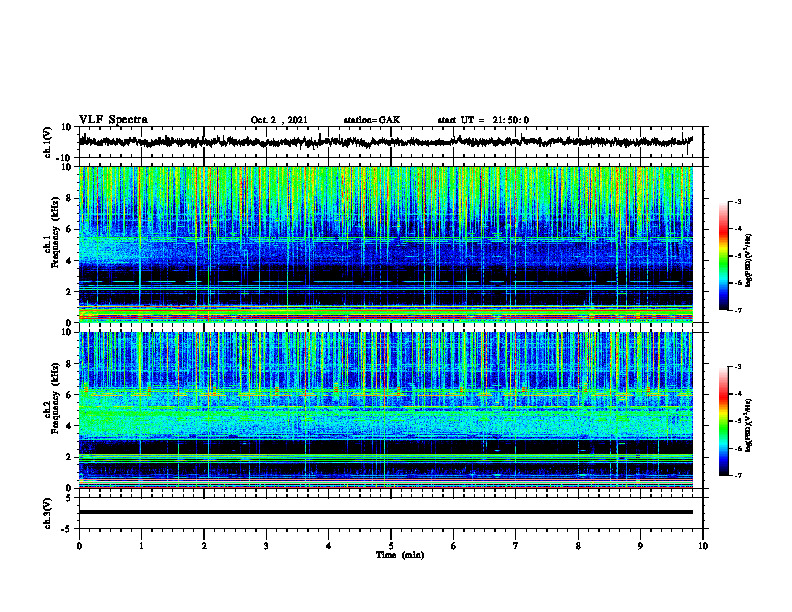The width and height of the screenshot is (792, 612).
Task: Click the "-7" label on ch.2 color bar
Action: [737, 475]
